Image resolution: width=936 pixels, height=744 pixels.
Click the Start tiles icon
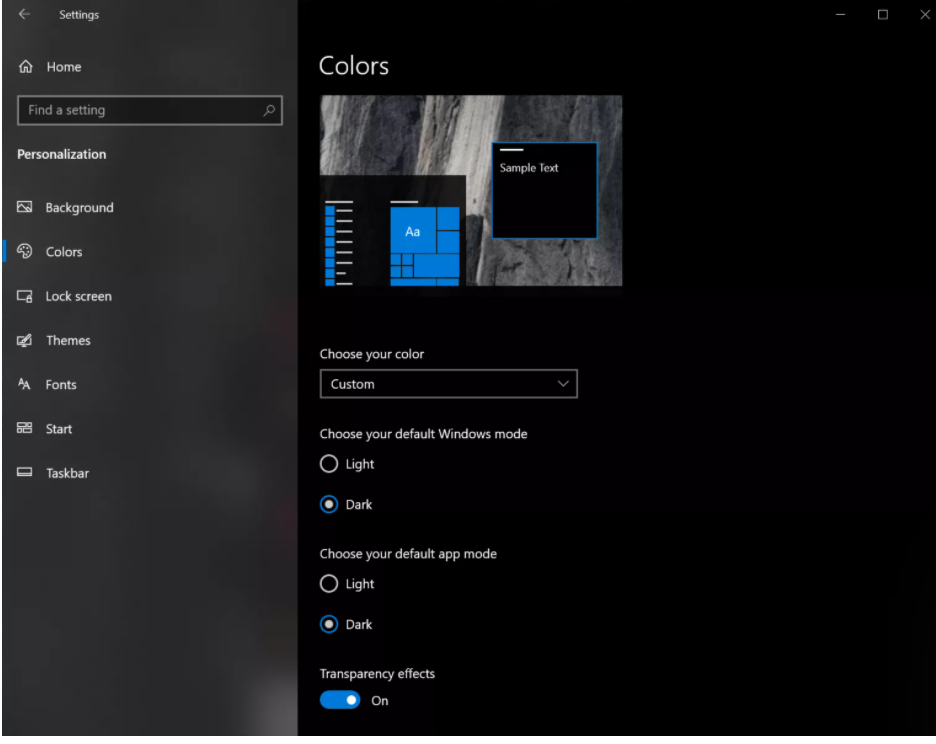[x=24, y=428]
